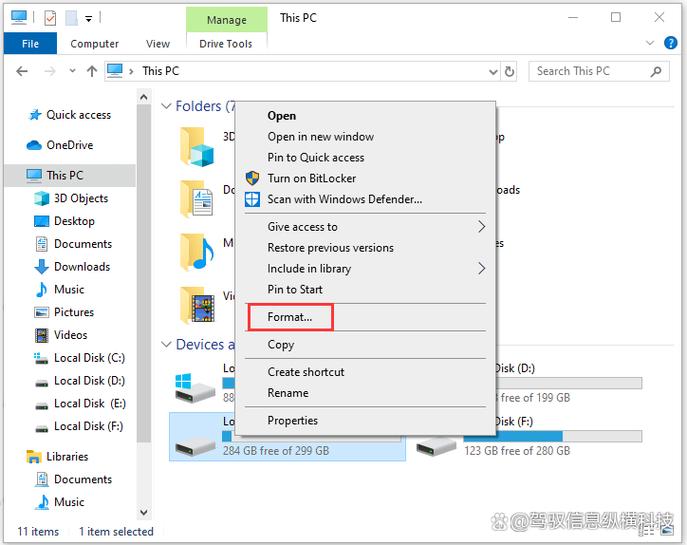
Task: Switch to the View ribbon tab
Action: click(x=158, y=44)
